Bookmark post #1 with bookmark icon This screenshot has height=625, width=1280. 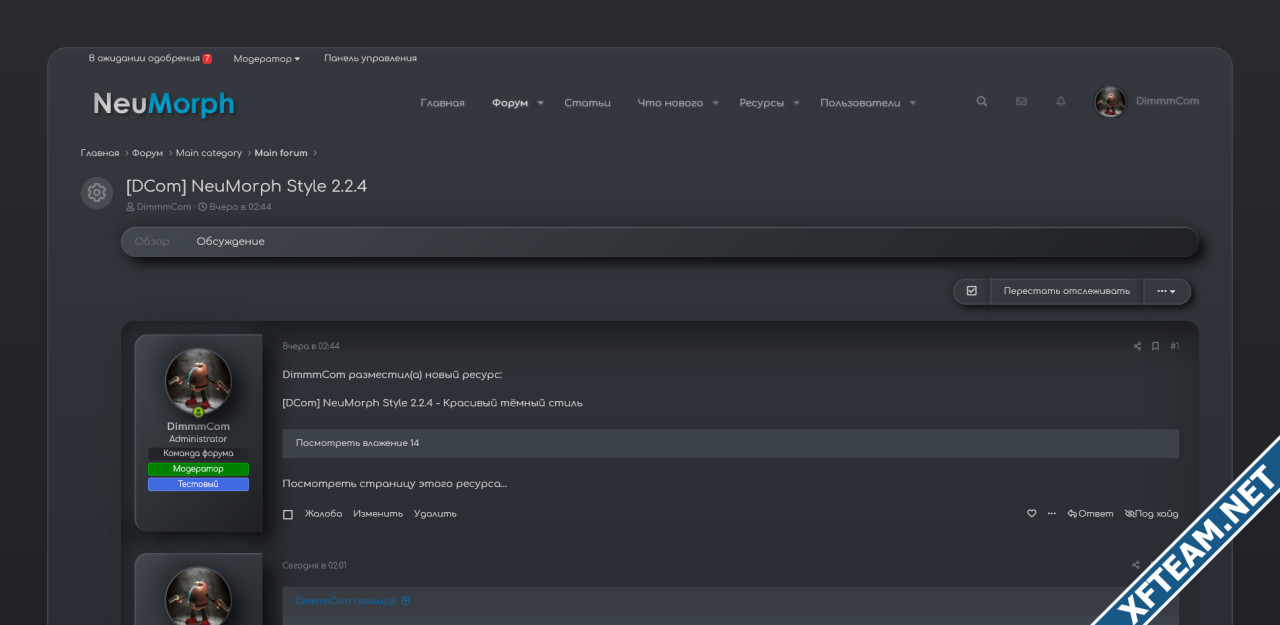pyautogui.click(x=1155, y=346)
